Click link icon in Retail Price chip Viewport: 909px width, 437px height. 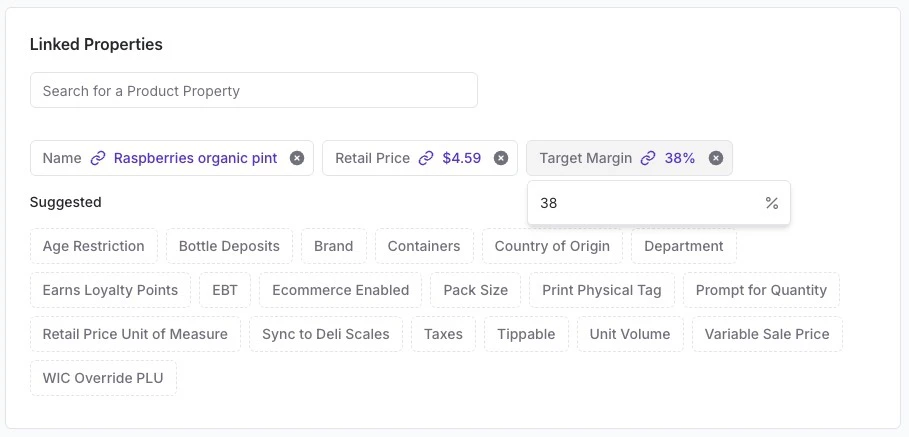426,158
